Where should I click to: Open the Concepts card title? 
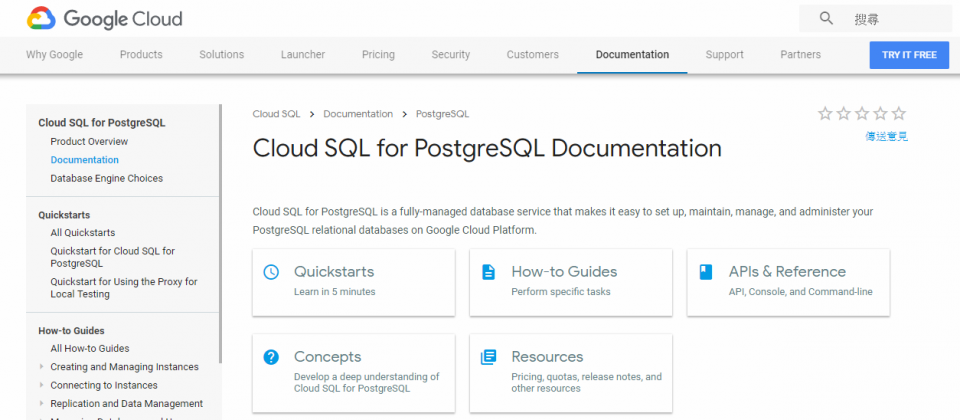328,357
